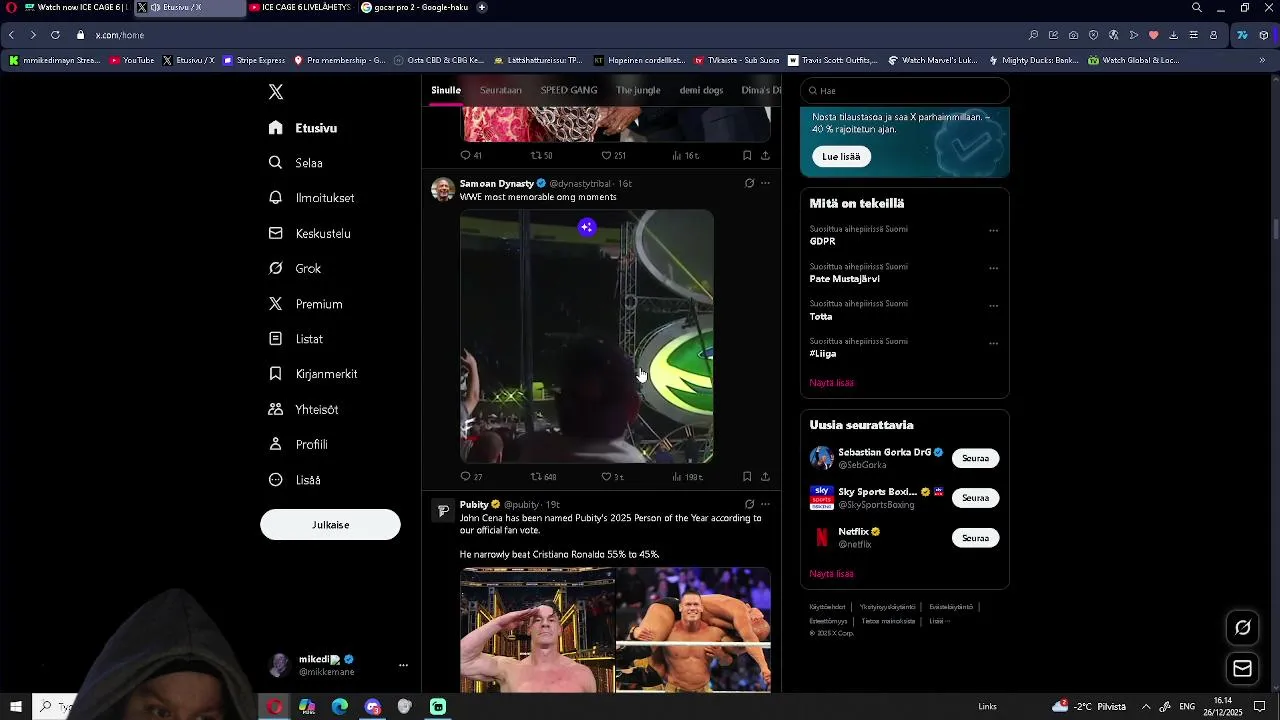The width and height of the screenshot is (1280, 720).
Task: Follow Sky Sports Boxing
Action: pyautogui.click(x=975, y=498)
